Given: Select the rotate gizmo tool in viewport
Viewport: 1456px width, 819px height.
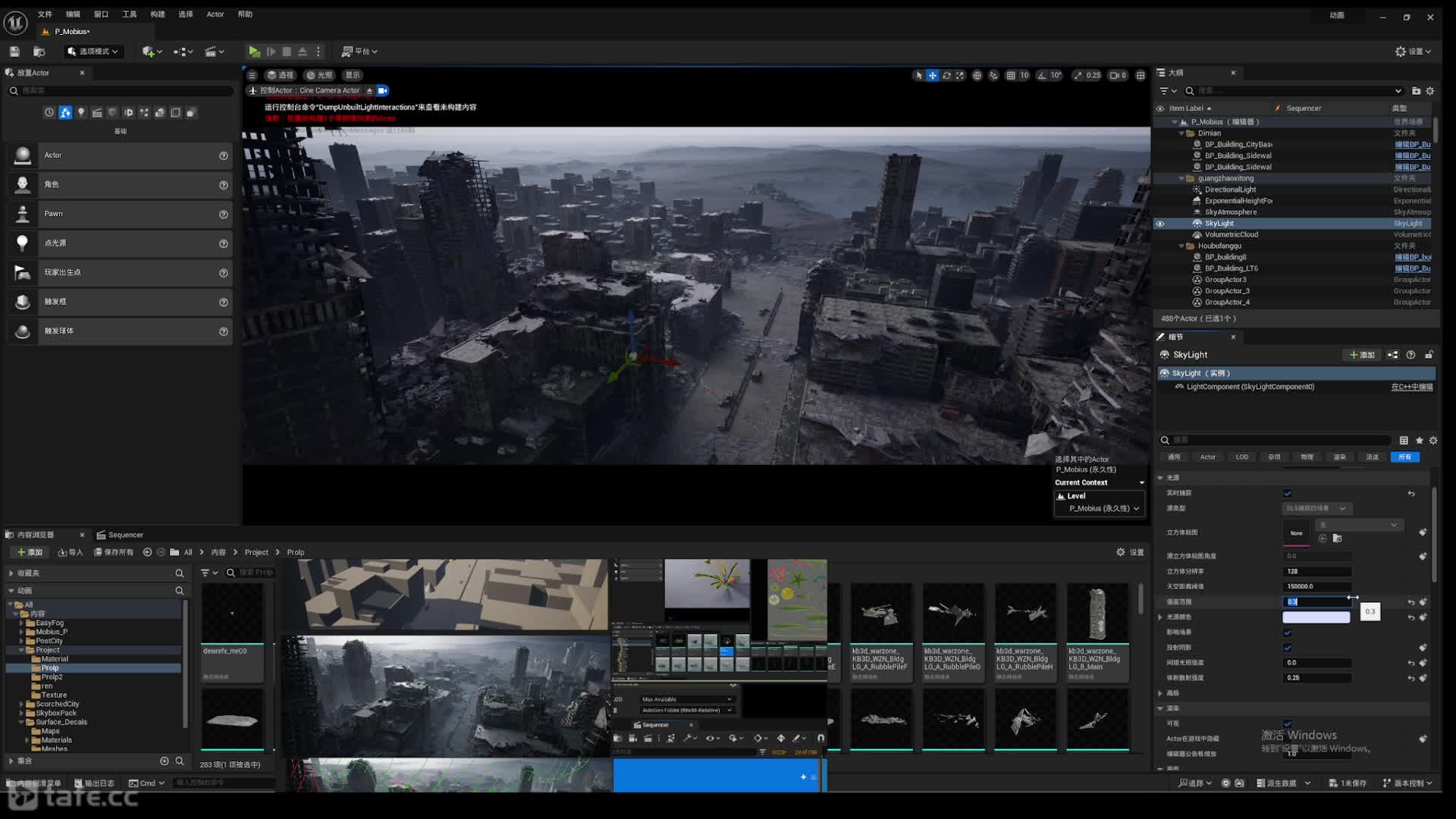Looking at the screenshot, I should [x=946, y=75].
